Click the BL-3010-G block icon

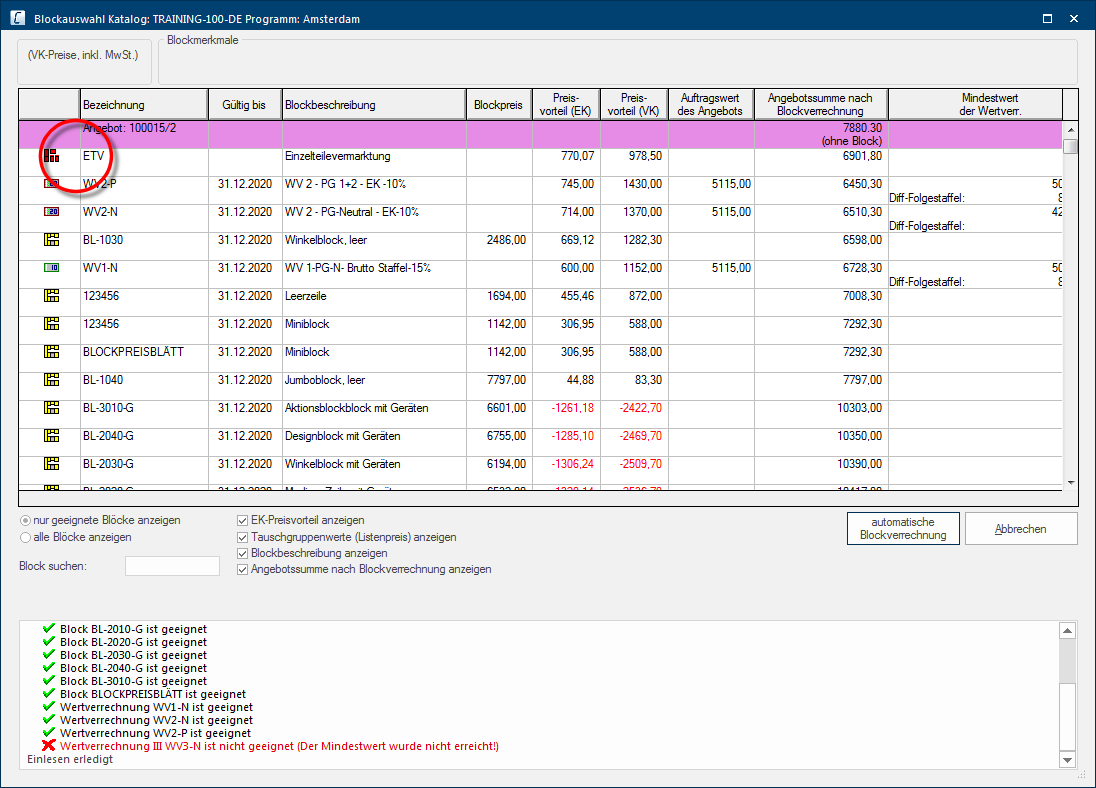51,408
